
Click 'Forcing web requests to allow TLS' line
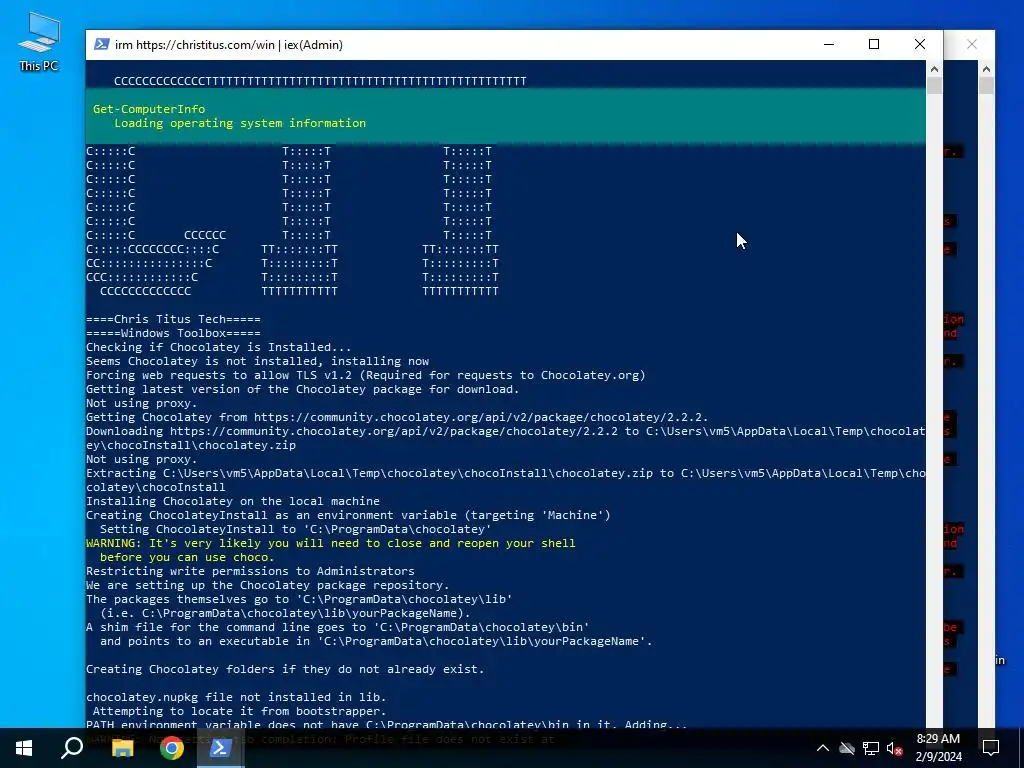click(366, 376)
